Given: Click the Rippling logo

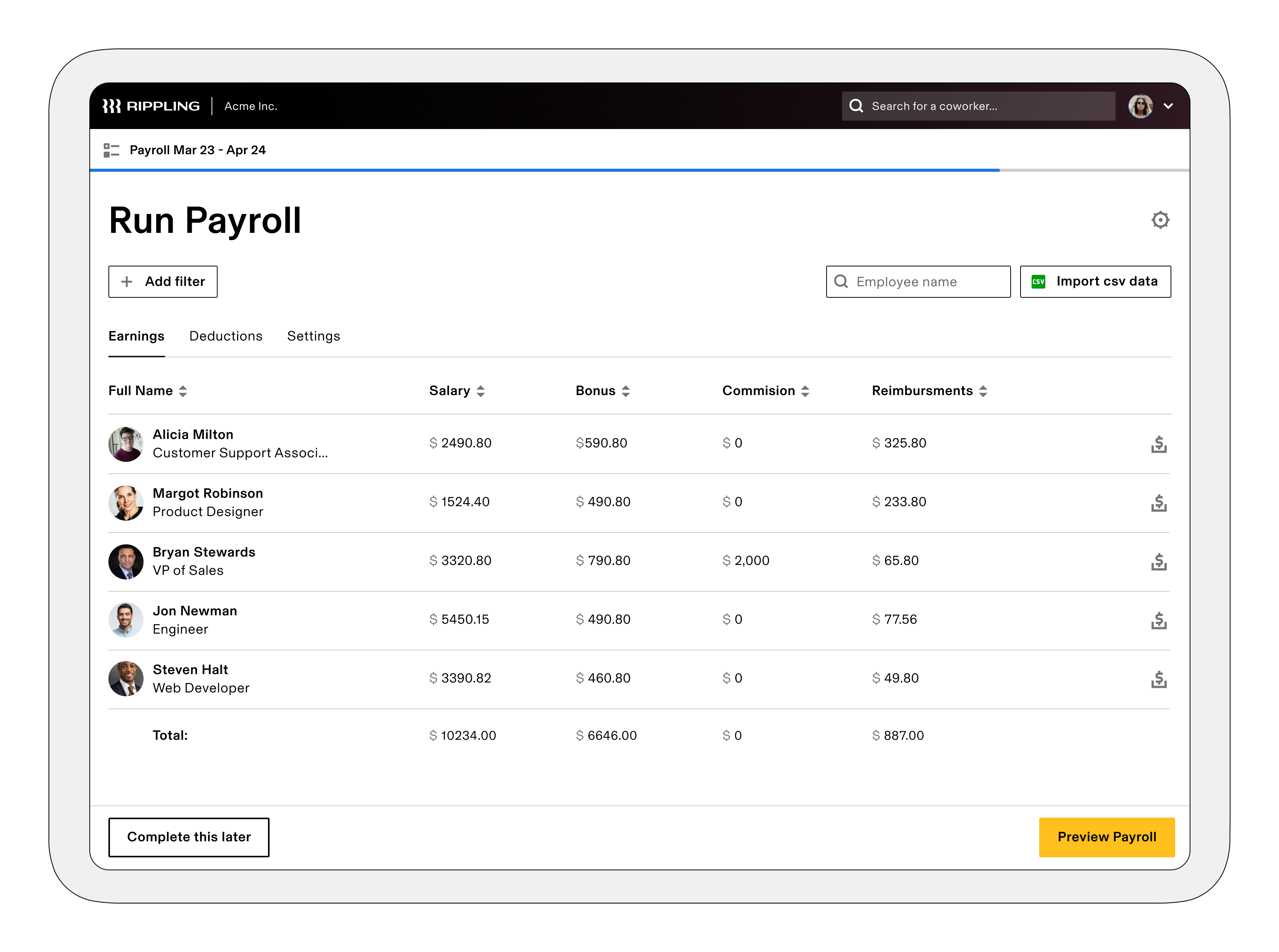Looking at the screenshot, I should tap(152, 105).
